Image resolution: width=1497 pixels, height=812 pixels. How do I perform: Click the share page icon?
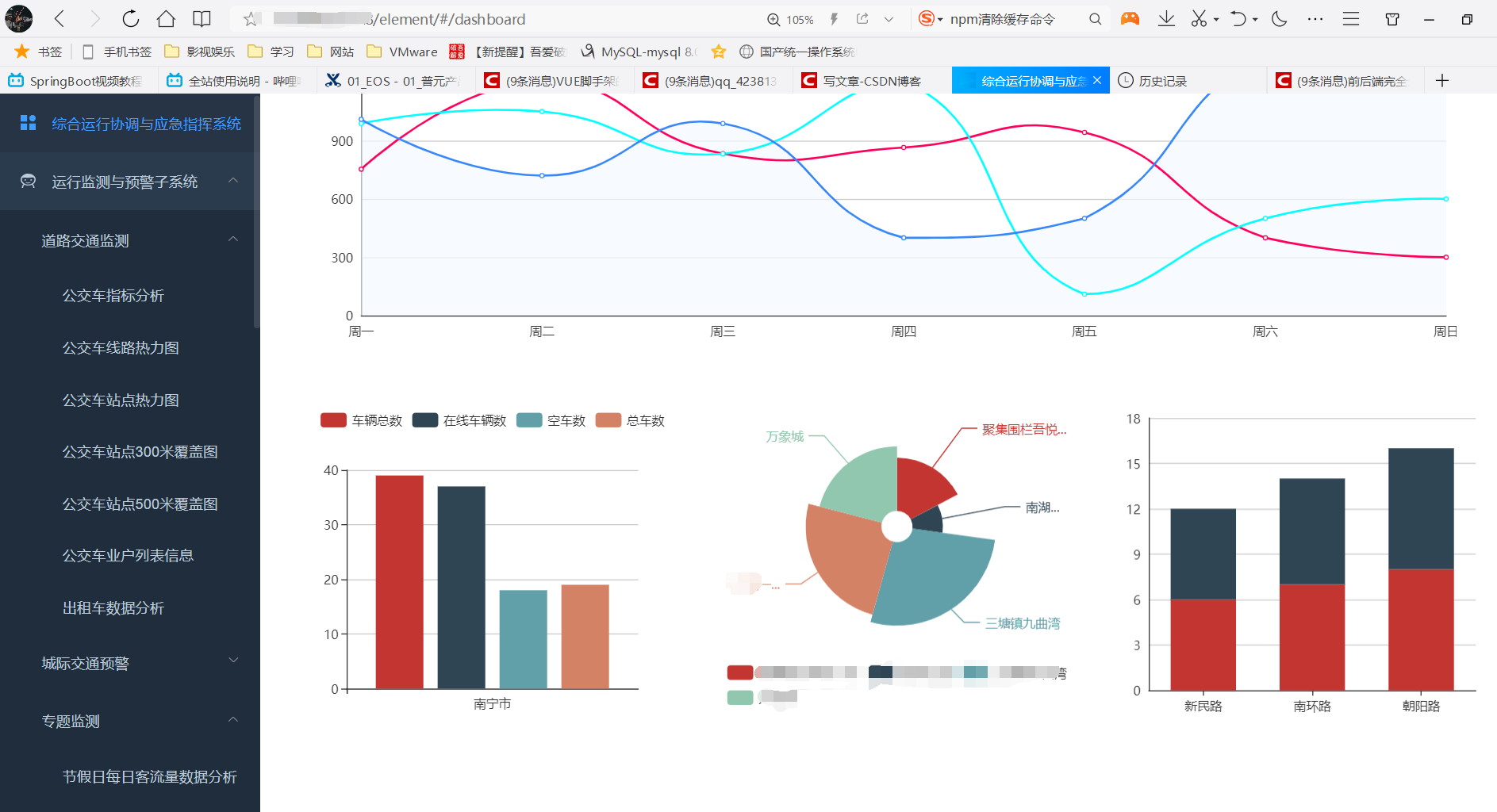coord(862,19)
